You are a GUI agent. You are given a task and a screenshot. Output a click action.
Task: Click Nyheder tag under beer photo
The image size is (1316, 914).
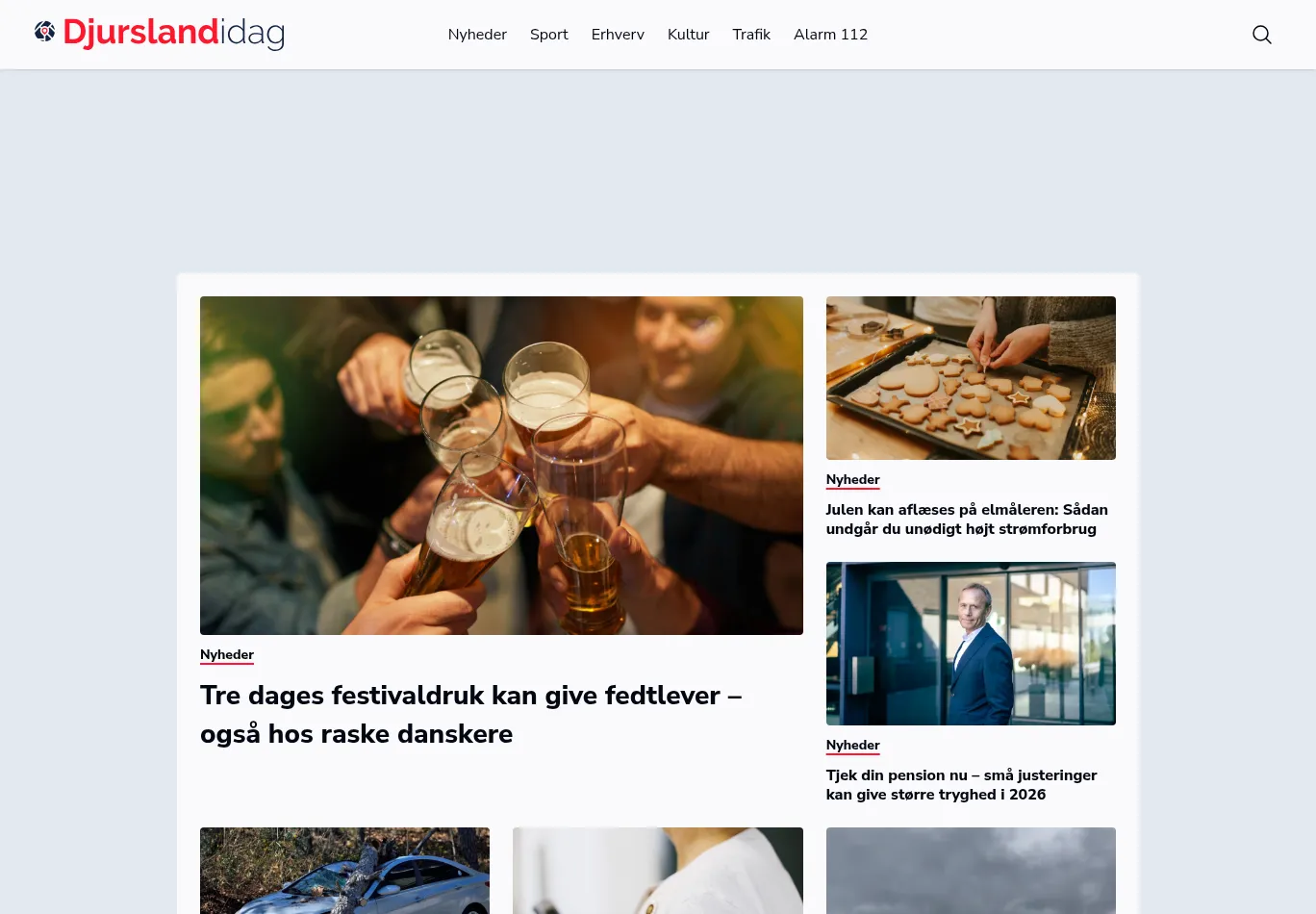(x=227, y=654)
